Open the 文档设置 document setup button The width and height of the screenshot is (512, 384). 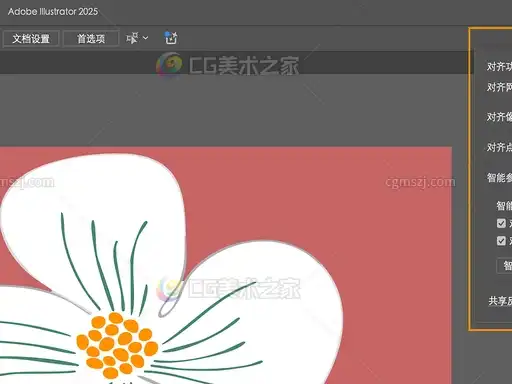click(x=31, y=39)
